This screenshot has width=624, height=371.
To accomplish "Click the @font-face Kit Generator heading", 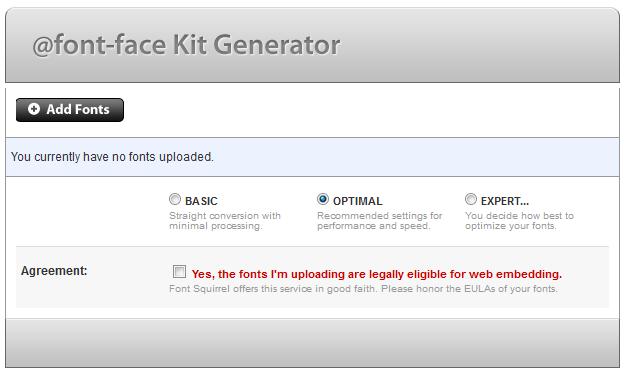I will (186, 45).
